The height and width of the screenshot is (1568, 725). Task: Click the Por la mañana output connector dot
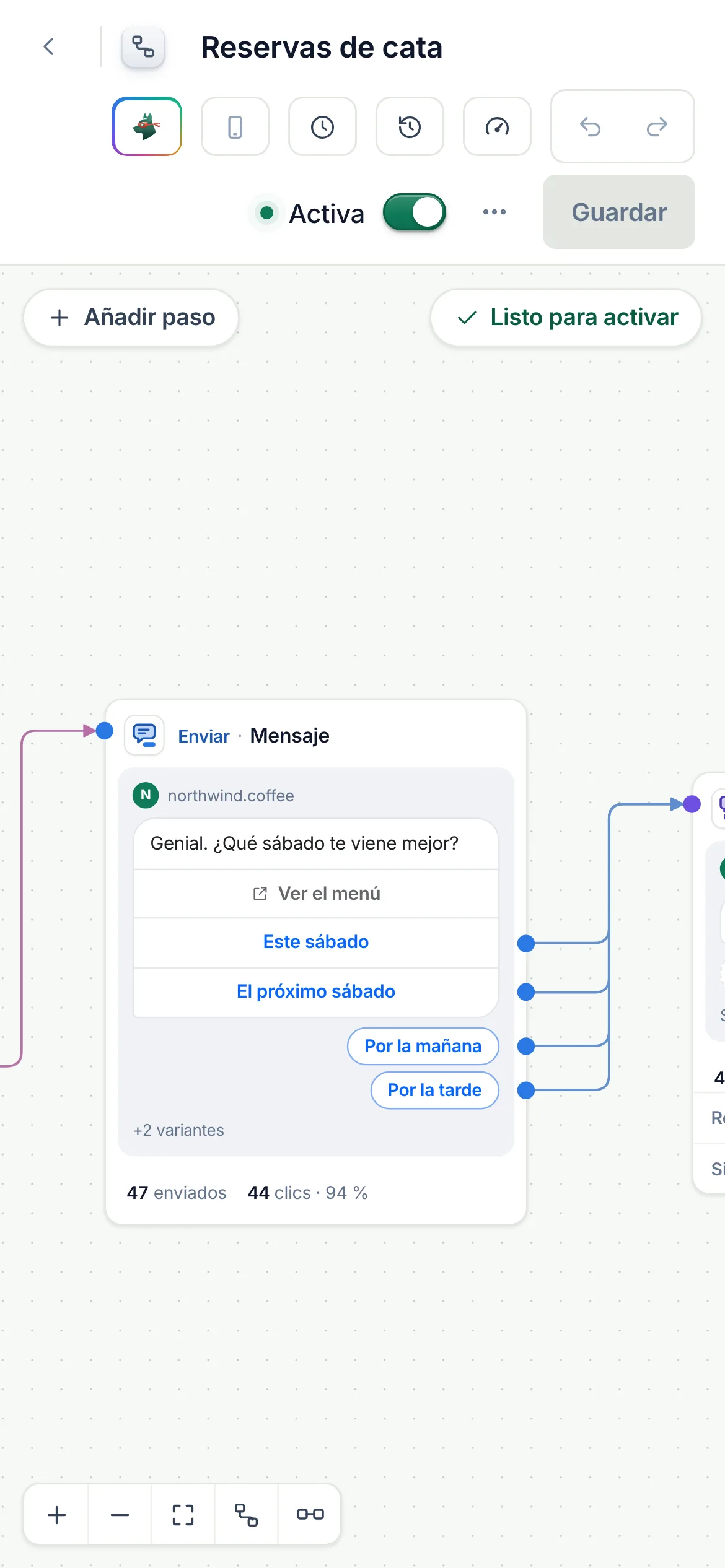pos(526,1046)
